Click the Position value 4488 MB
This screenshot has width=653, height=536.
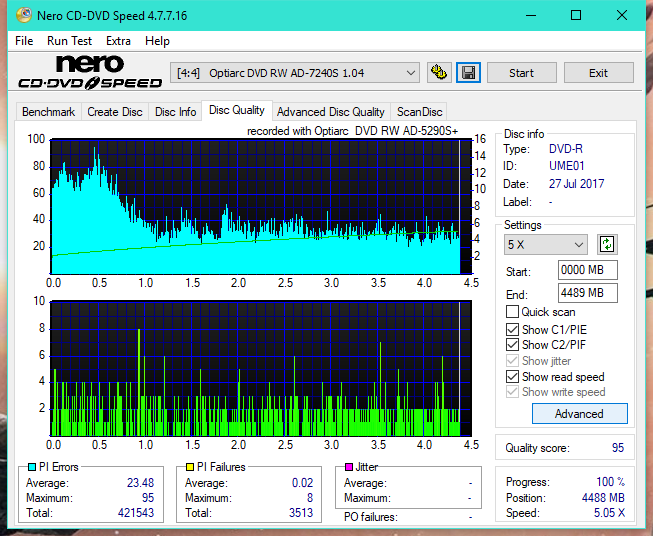click(603, 498)
